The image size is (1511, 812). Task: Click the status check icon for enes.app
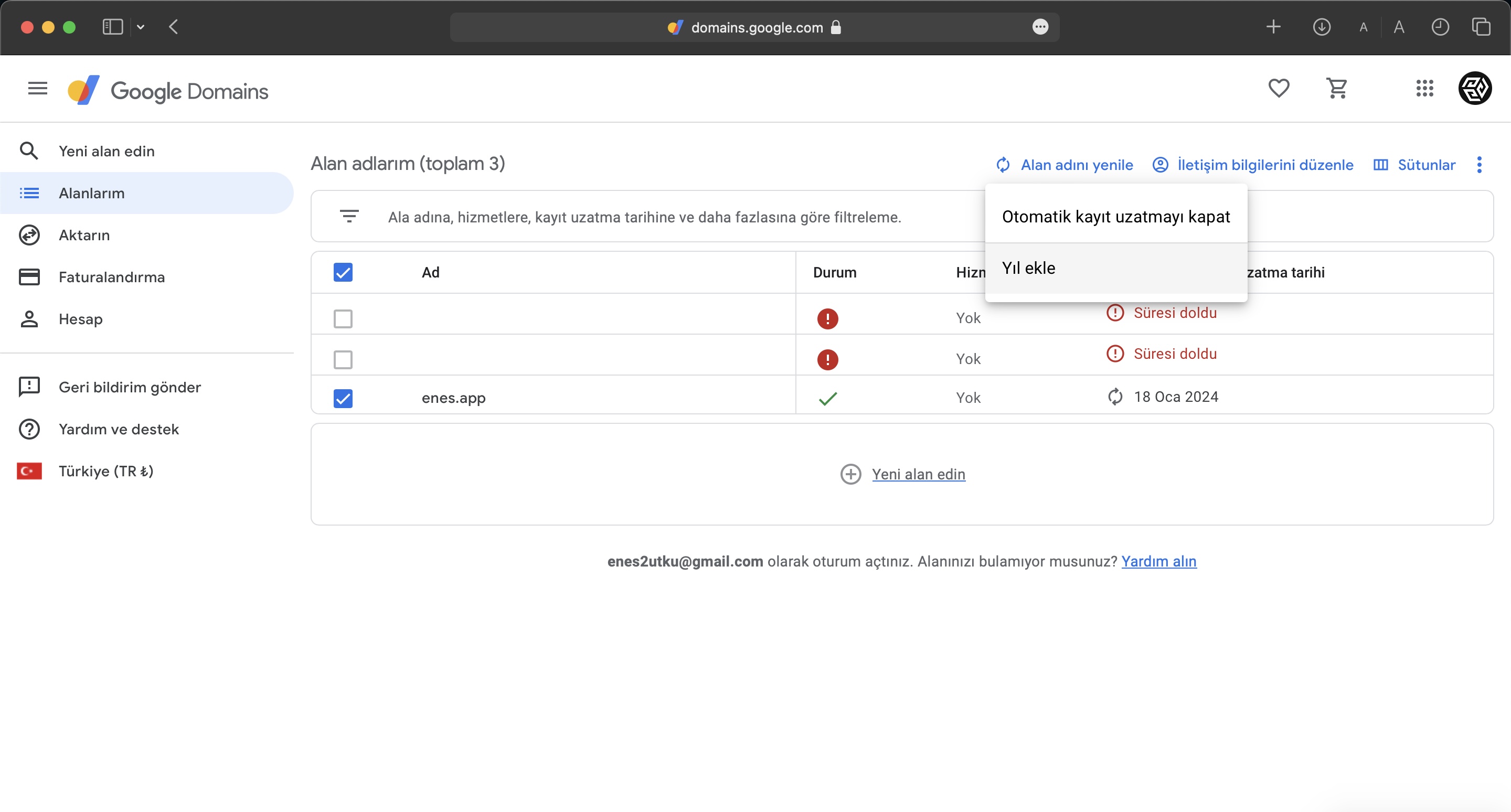[828, 399]
